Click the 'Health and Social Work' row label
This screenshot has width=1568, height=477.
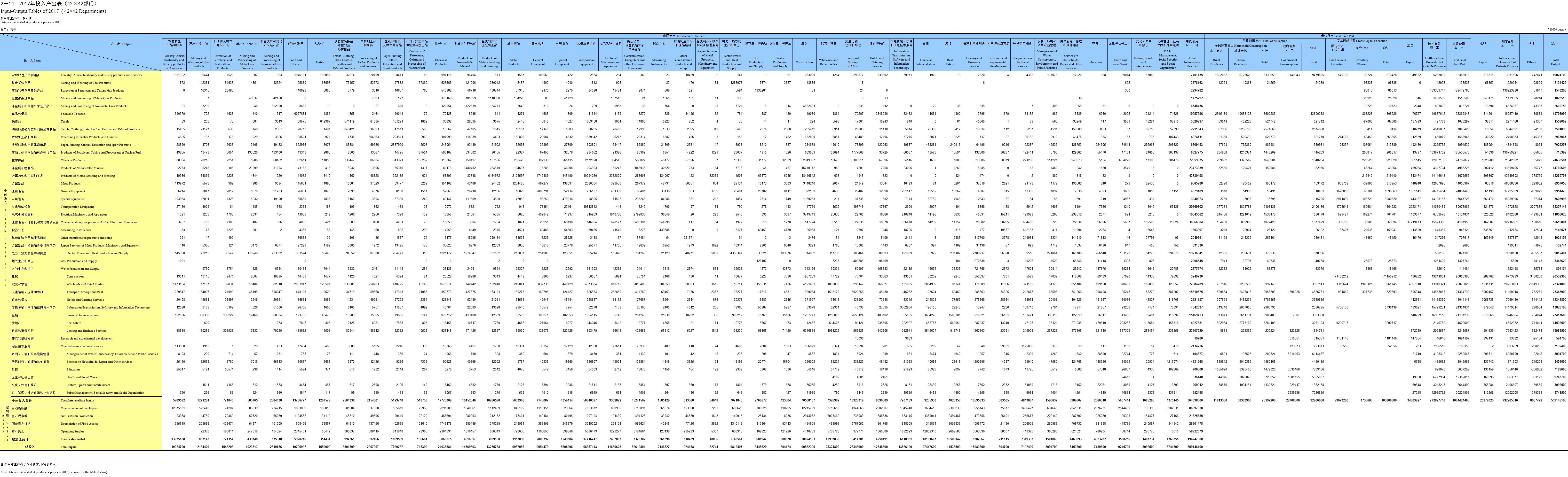(x=82, y=377)
